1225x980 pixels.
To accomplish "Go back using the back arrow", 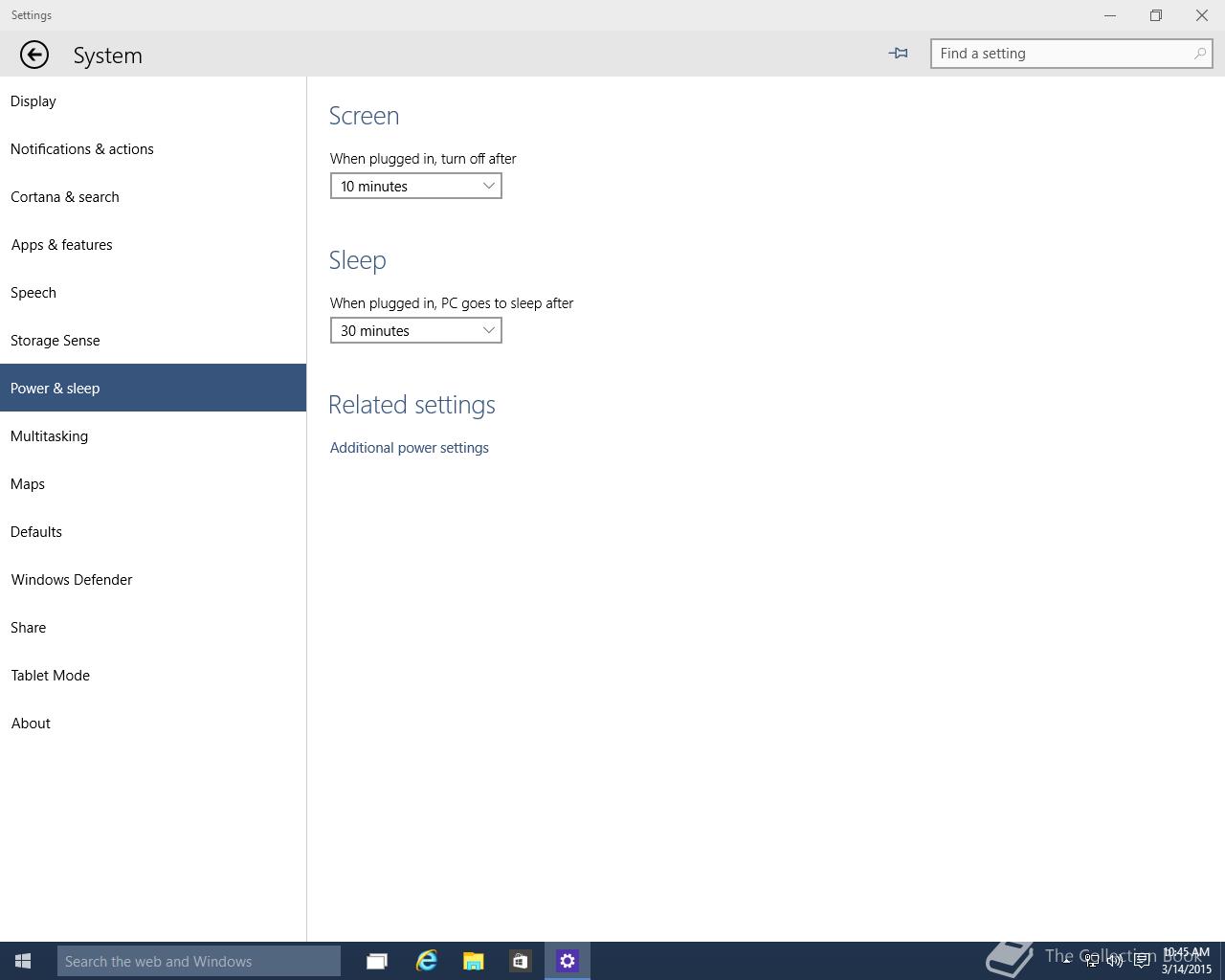I will click(33, 55).
